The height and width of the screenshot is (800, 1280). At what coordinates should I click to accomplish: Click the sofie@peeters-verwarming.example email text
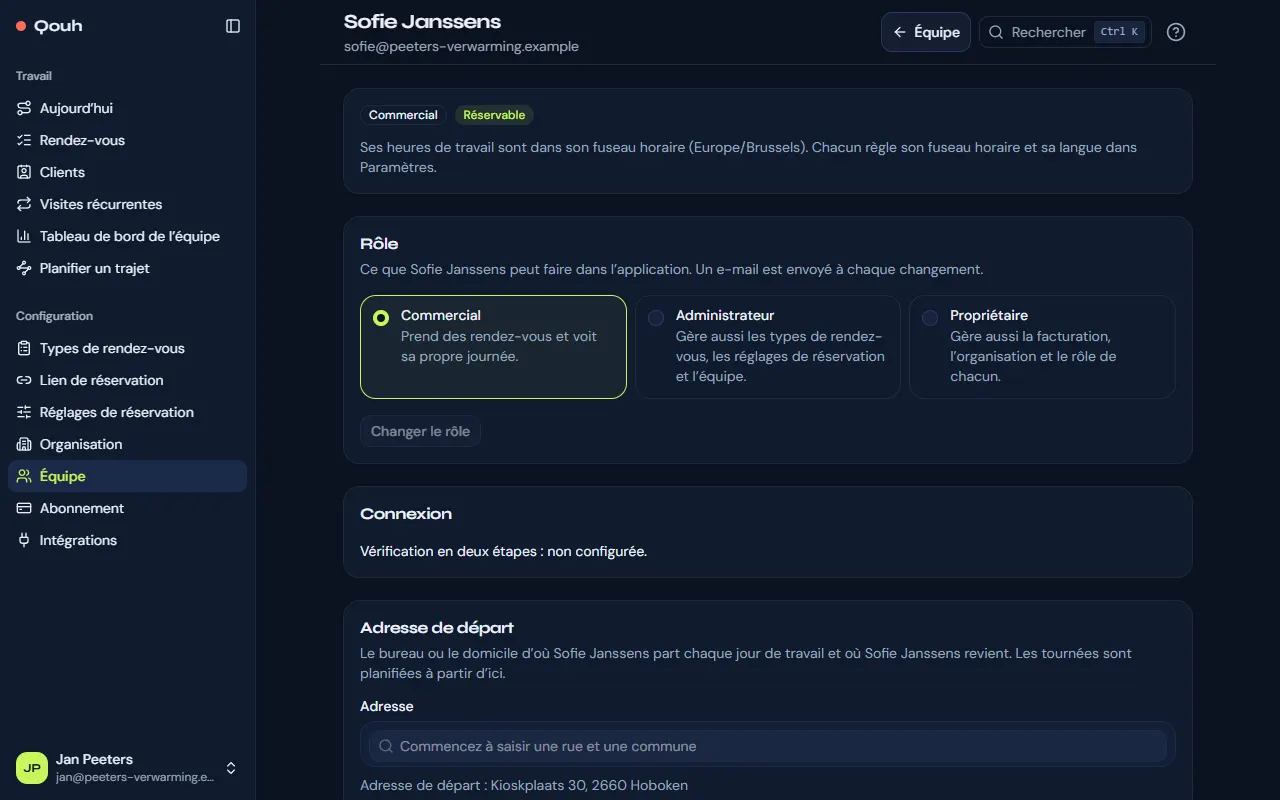461,46
